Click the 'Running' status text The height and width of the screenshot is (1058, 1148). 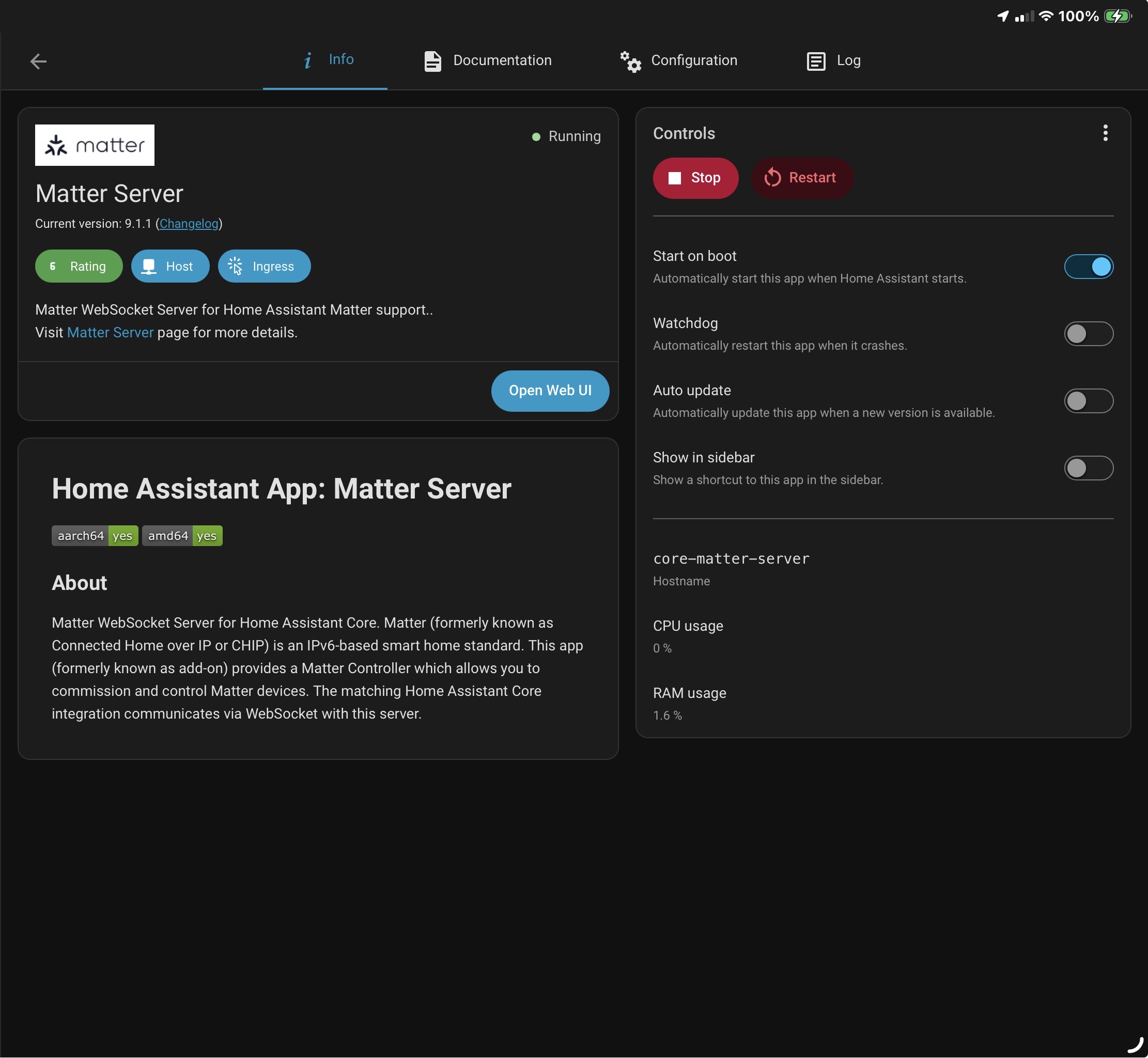pos(575,137)
